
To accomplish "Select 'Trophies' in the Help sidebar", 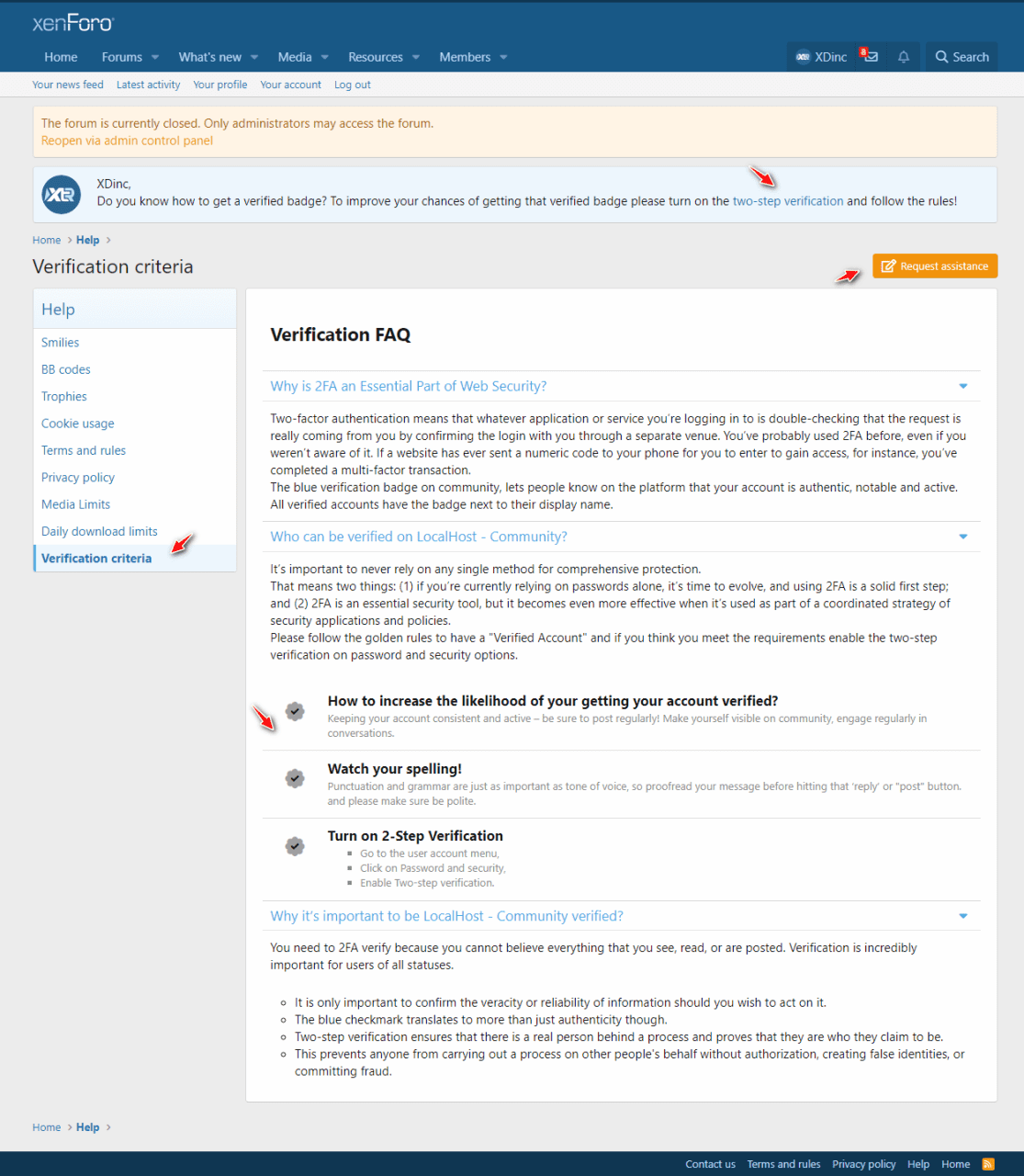I will (x=64, y=397).
